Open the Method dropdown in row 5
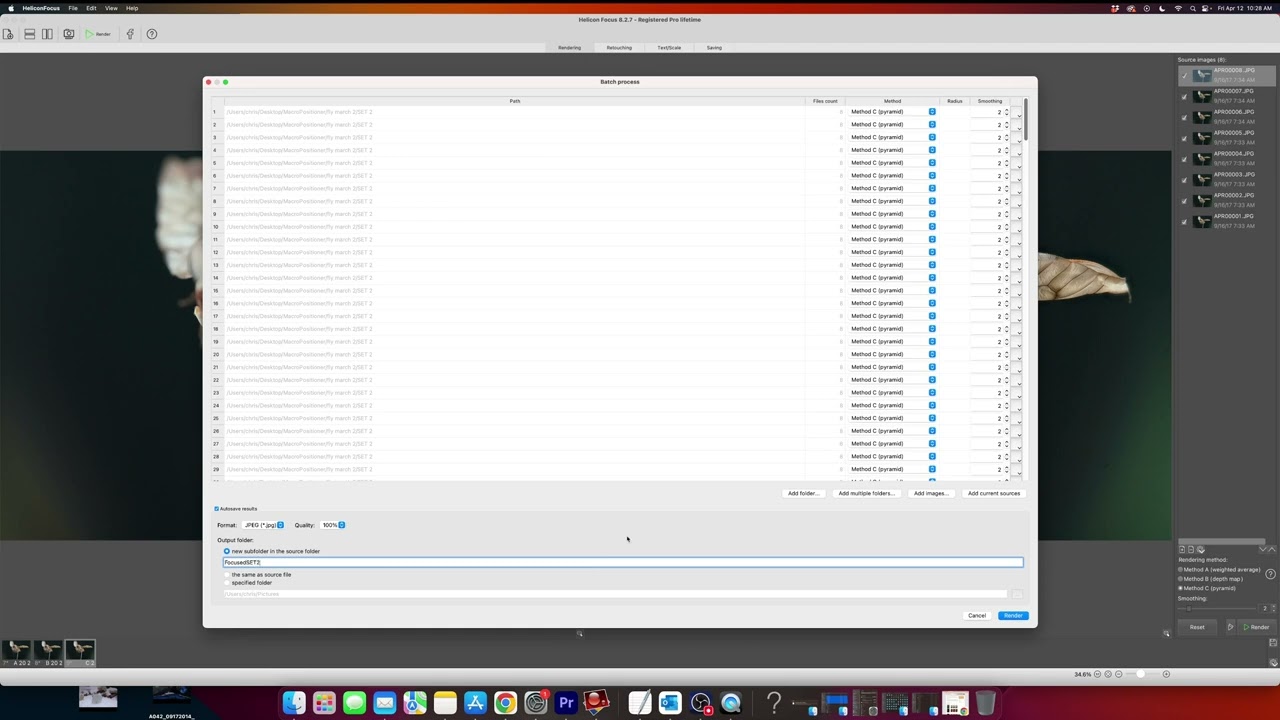1280x720 pixels. 893,163
